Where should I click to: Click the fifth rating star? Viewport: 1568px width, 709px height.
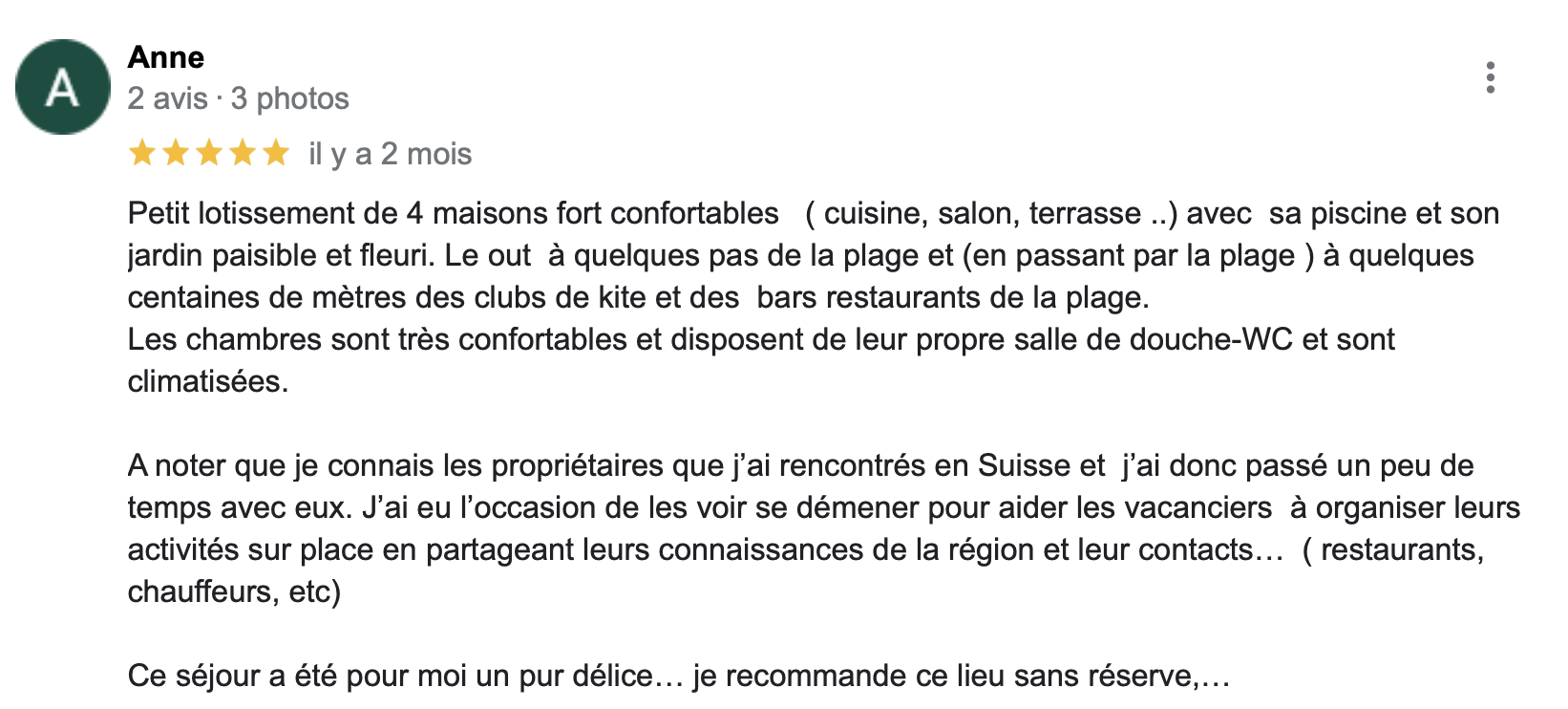point(276,153)
